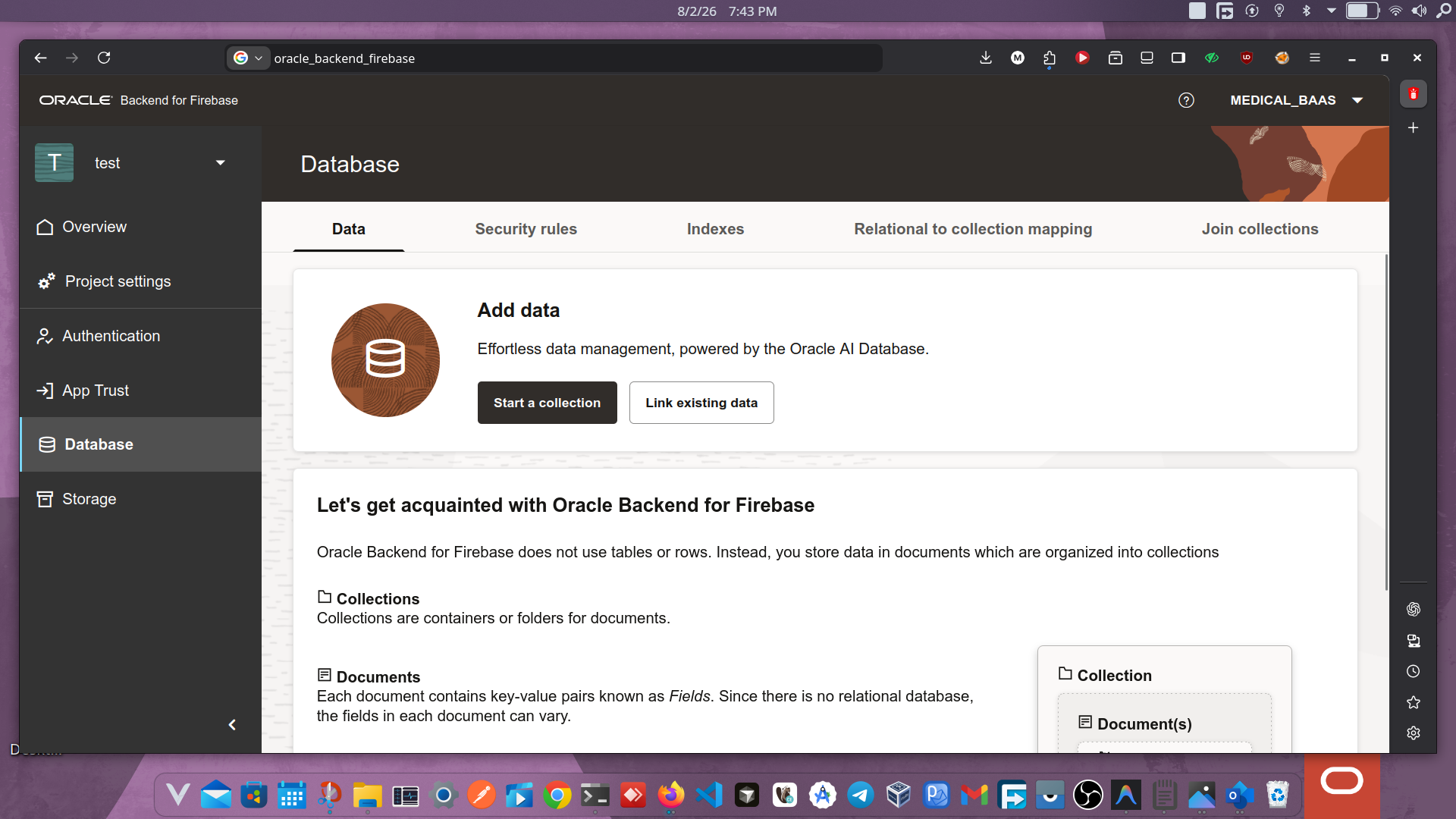The height and width of the screenshot is (819, 1456).
Task: Click the help question mark icon
Action: (x=1186, y=100)
